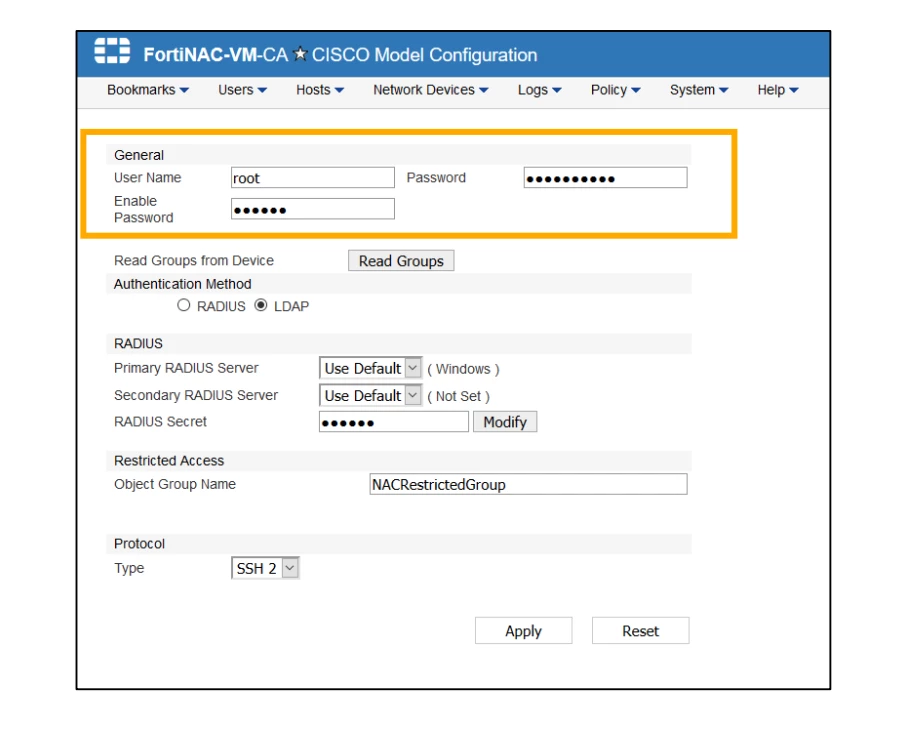Open the Network Devices menu

(x=431, y=90)
